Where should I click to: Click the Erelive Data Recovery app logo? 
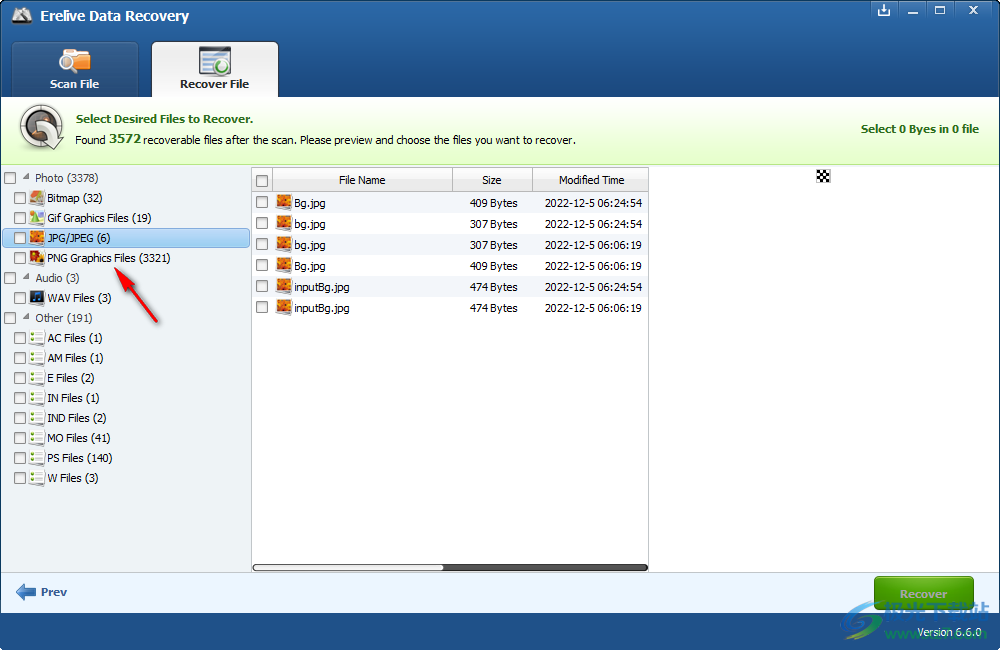tap(22, 15)
